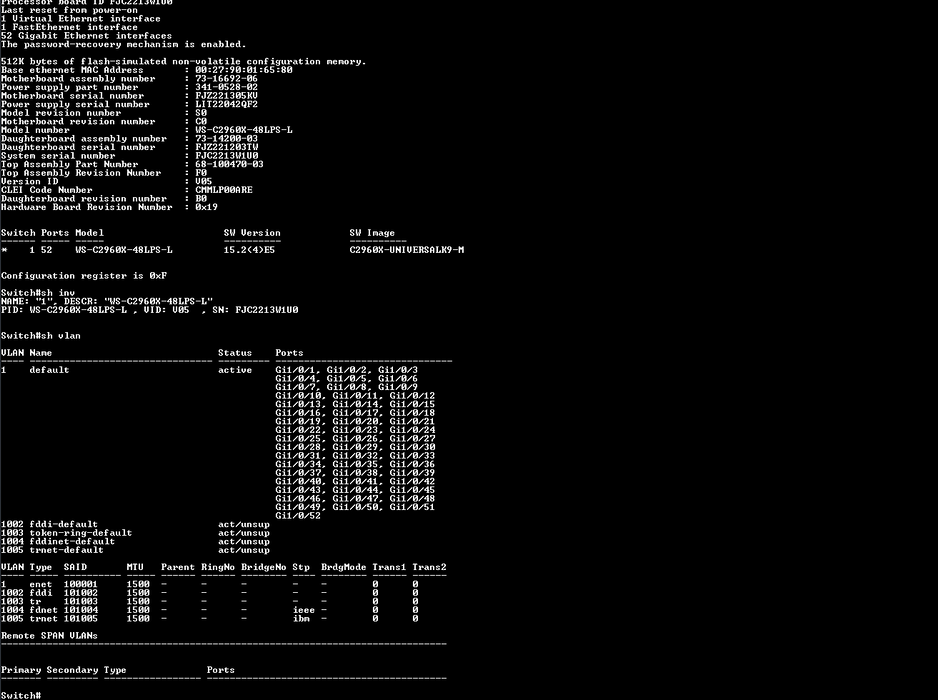Select Hardware Board Revision value "0x19"

206,207
